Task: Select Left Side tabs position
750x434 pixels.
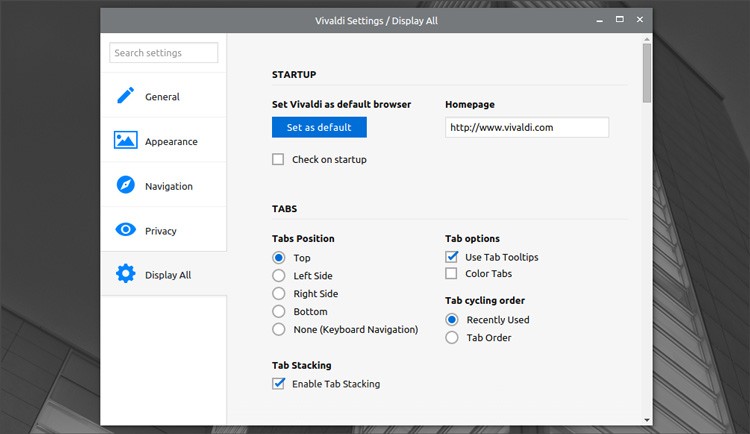Action: [x=279, y=275]
